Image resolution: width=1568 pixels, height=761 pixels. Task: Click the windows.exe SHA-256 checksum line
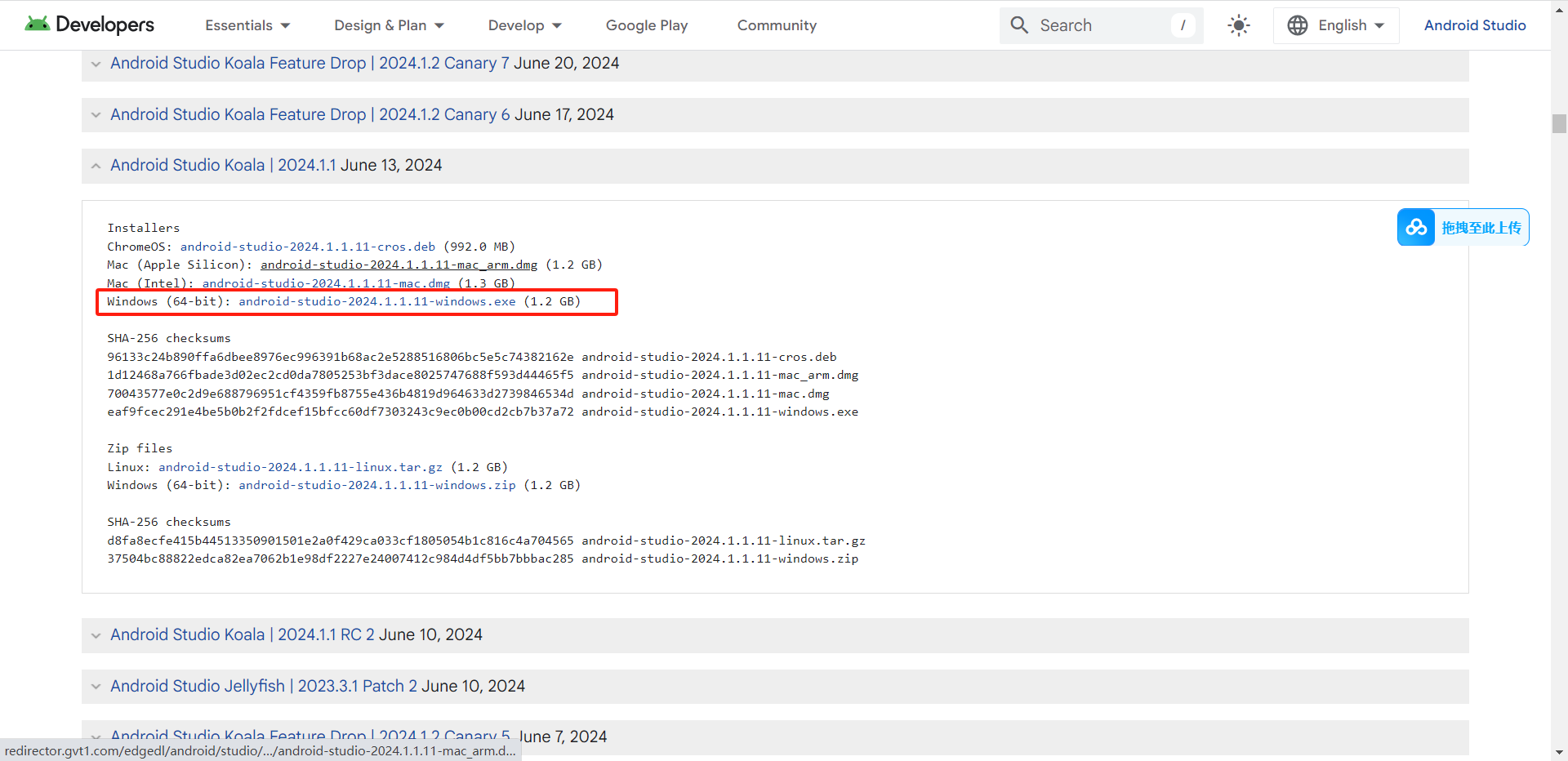point(483,412)
